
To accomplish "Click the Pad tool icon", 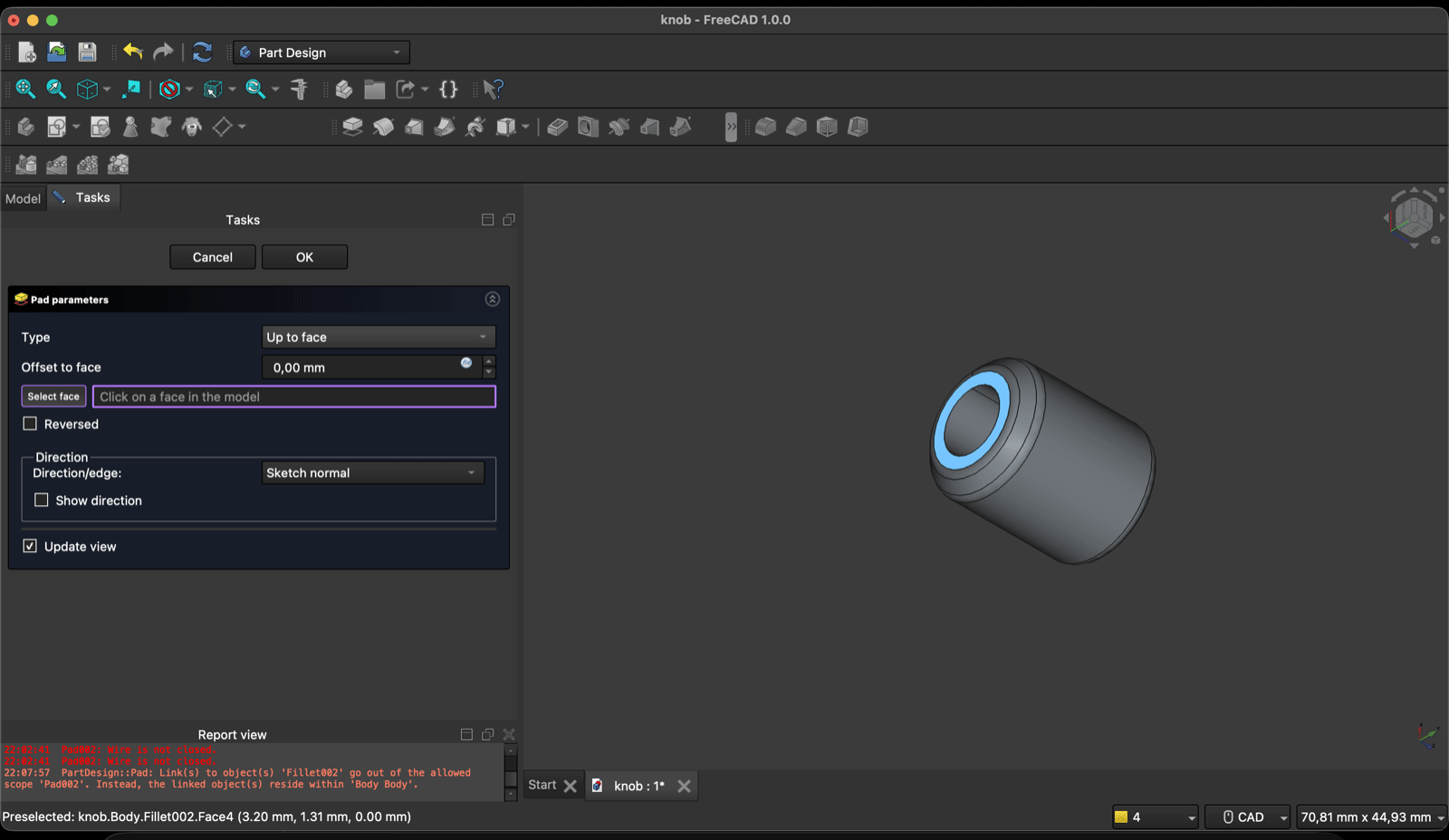I will (x=352, y=127).
